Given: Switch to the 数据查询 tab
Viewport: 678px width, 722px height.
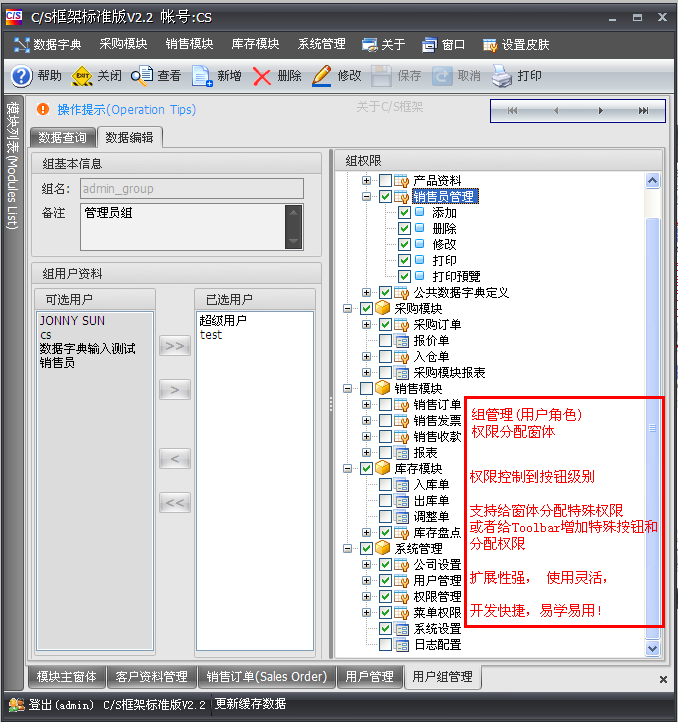Looking at the screenshot, I should tap(63, 138).
